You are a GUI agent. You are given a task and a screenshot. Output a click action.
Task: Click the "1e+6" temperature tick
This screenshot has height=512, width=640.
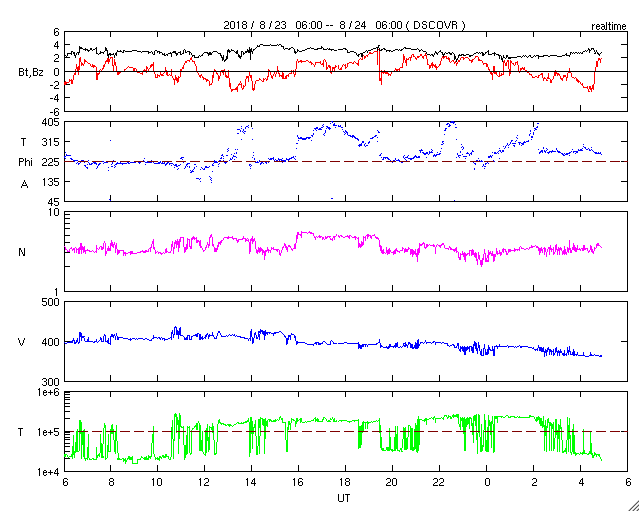49,392
